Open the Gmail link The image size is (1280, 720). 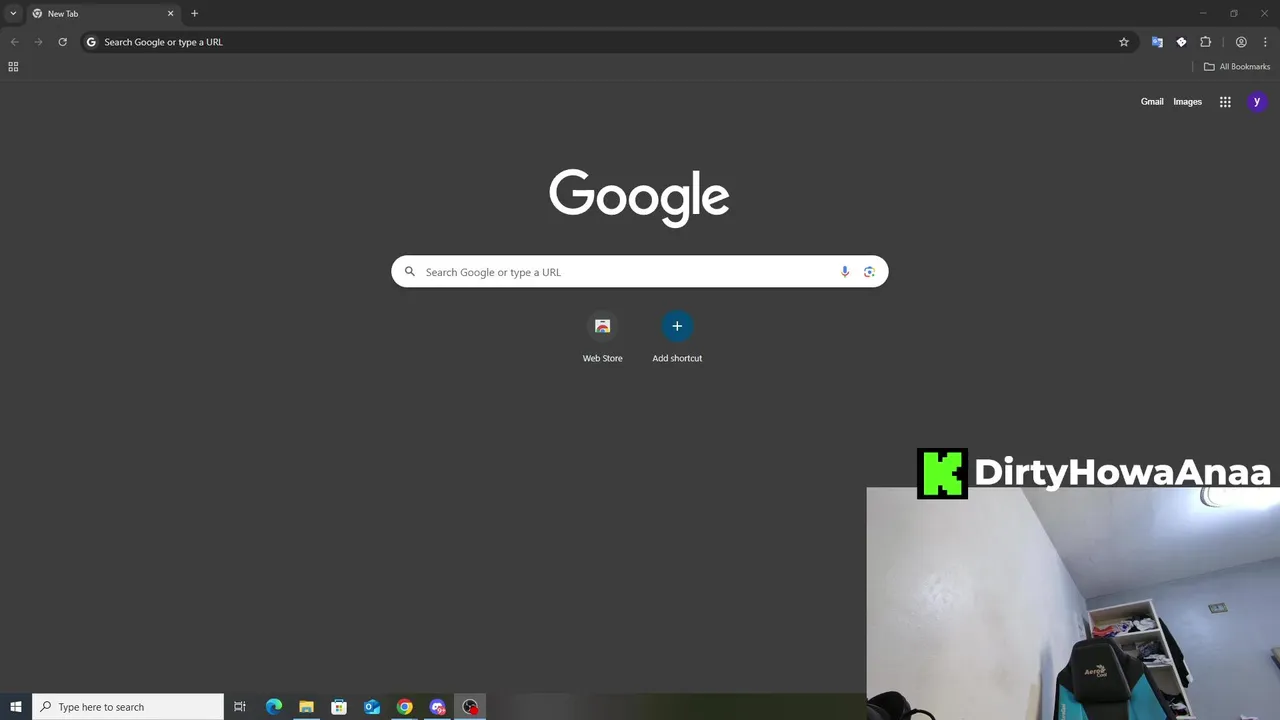[1152, 101]
